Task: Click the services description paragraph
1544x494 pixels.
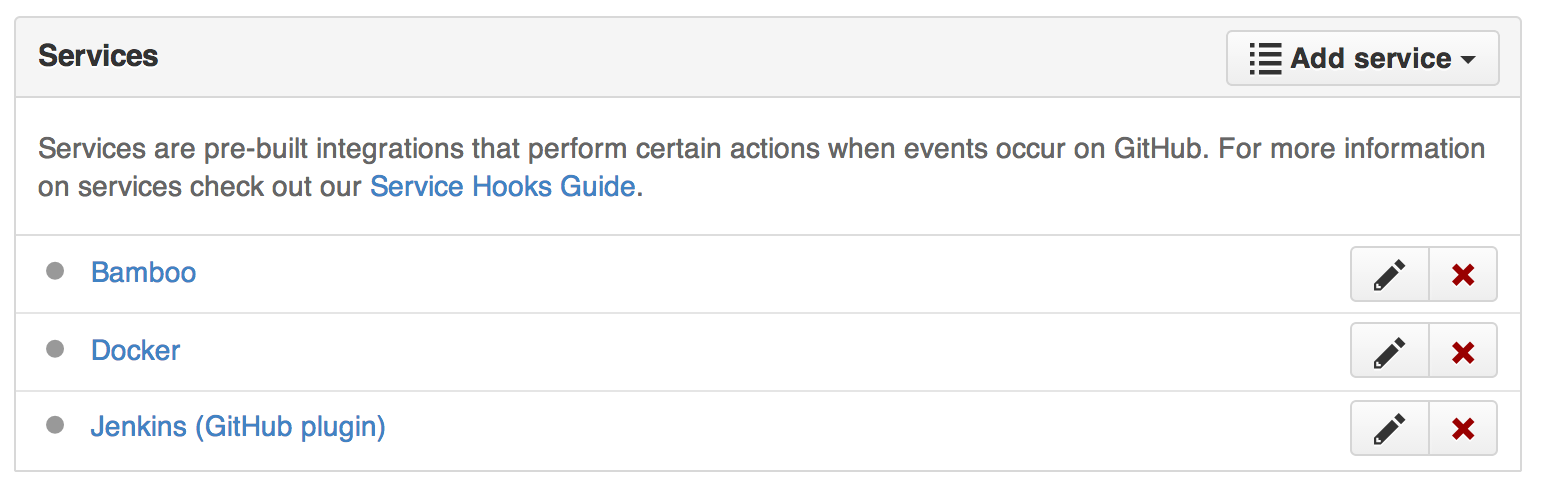Action: point(760,168)
